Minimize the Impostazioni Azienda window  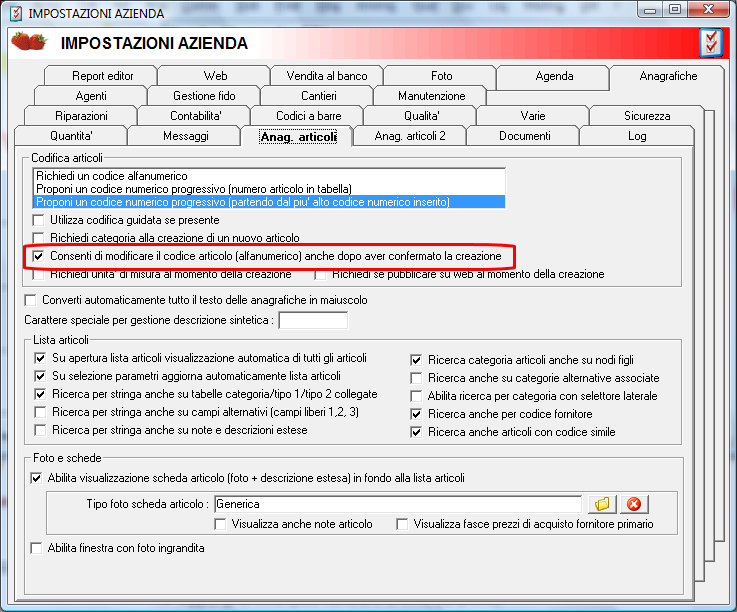coord(650,9)
